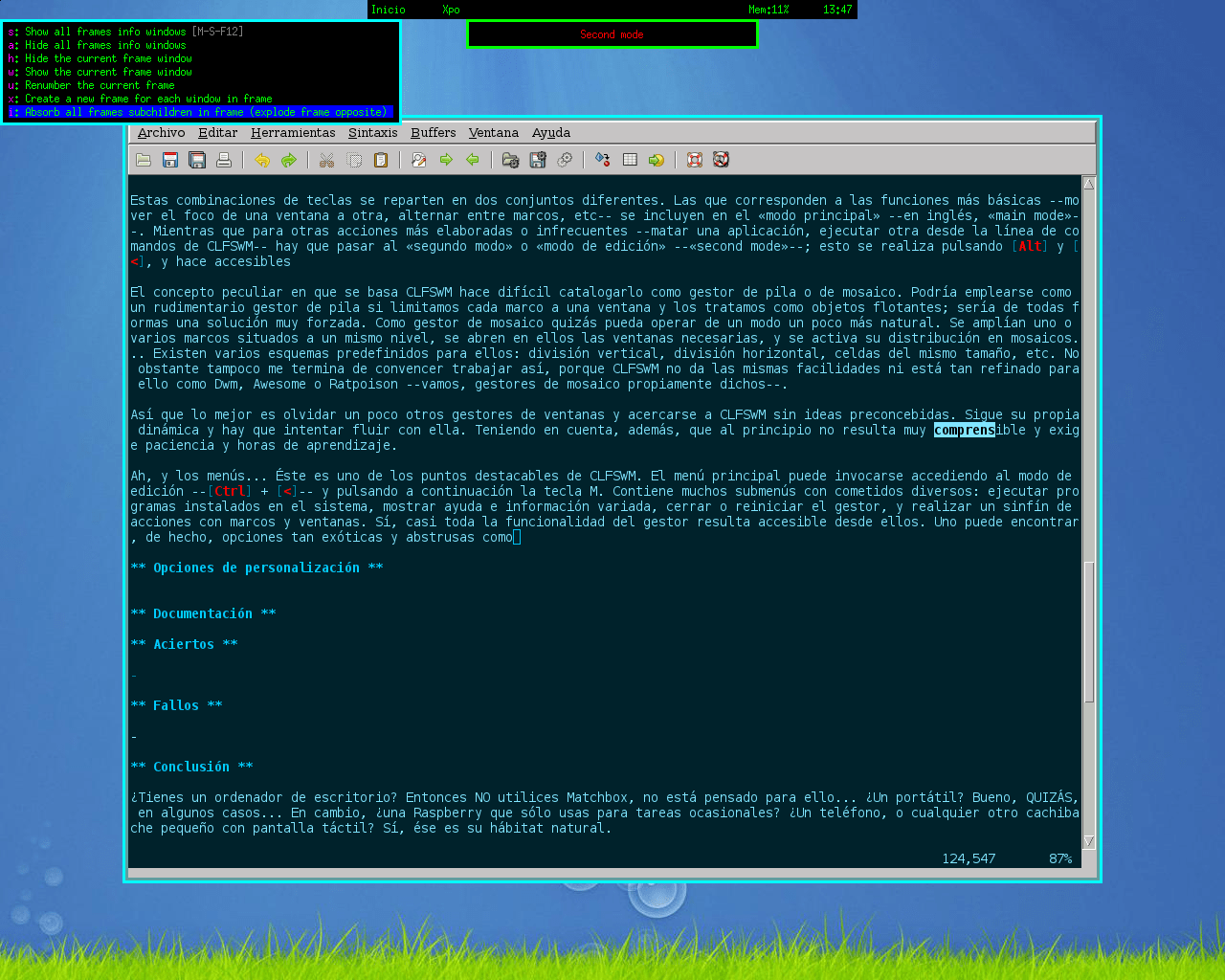Paste from clipboard with the clipboard icon
Image resolution: width=1225 pixels, height=980 pixels.
381,160
